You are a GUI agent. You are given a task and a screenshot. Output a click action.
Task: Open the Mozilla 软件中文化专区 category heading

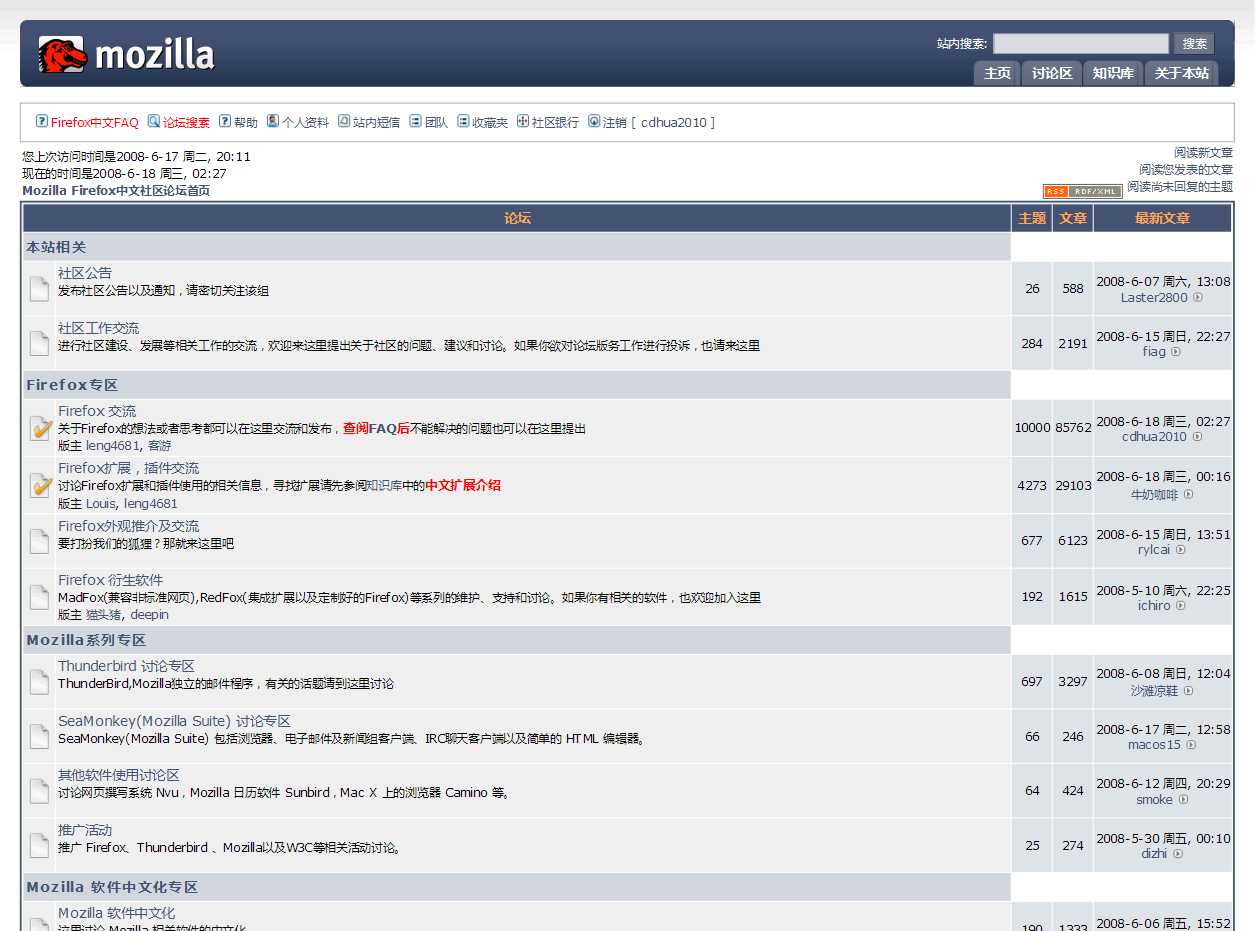tap(112, 887)
